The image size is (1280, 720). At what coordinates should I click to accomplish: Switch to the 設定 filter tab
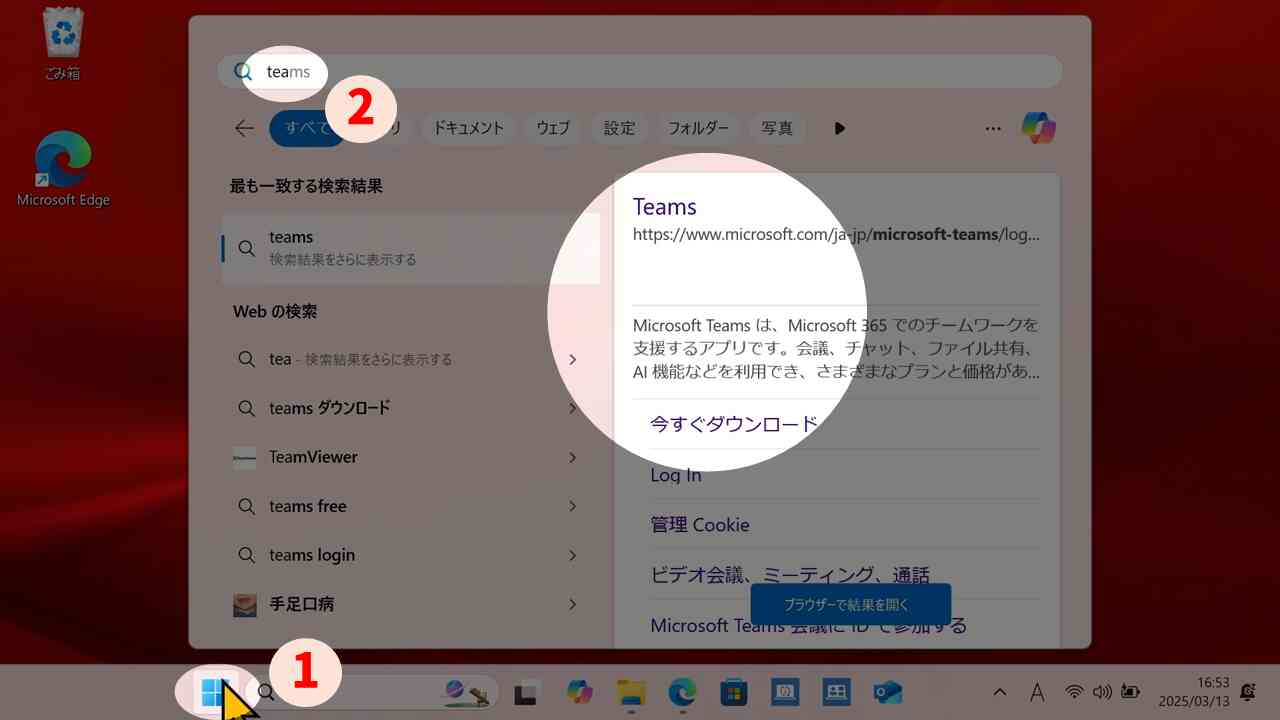point(619,128)
